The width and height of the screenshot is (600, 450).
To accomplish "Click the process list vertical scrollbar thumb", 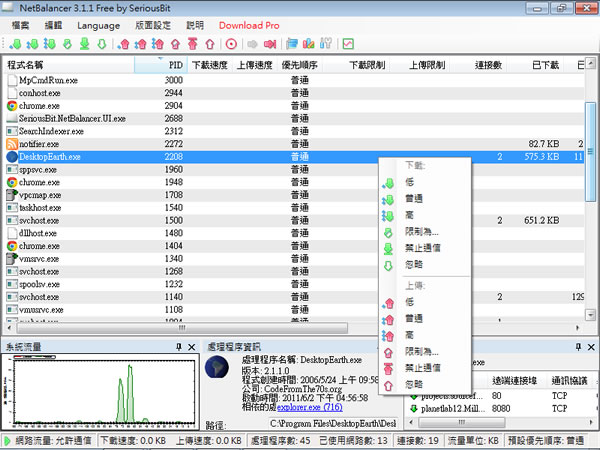I will point(590,152).
